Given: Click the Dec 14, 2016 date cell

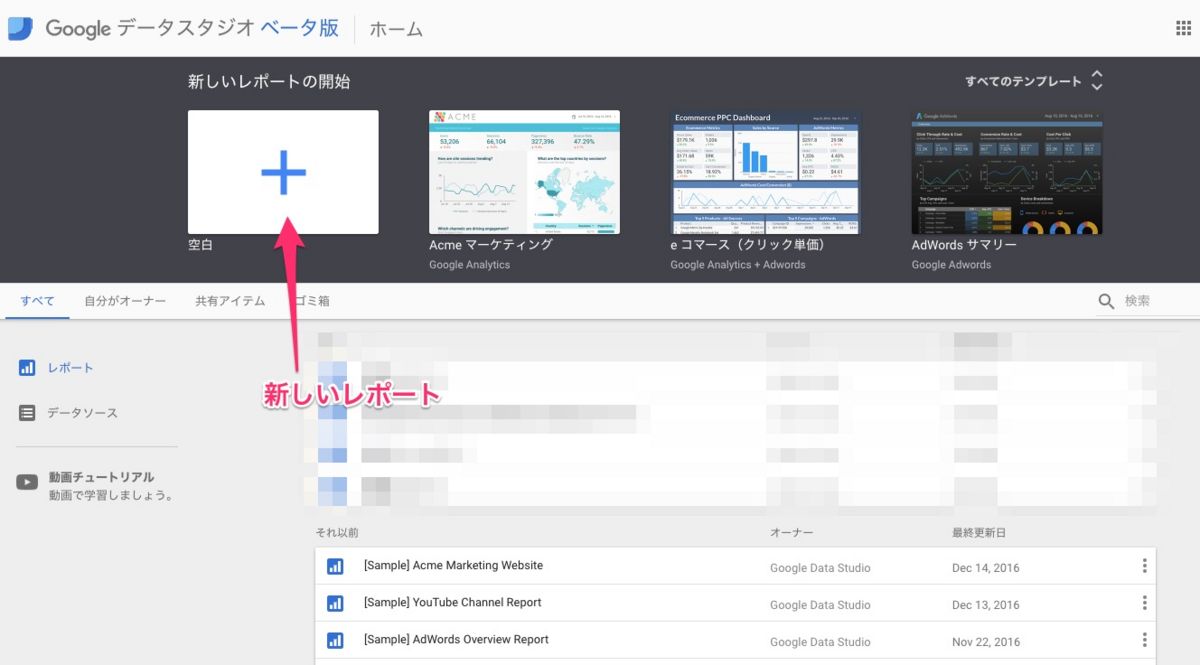Looking at the screenshot, I should [x=986, y=568].
